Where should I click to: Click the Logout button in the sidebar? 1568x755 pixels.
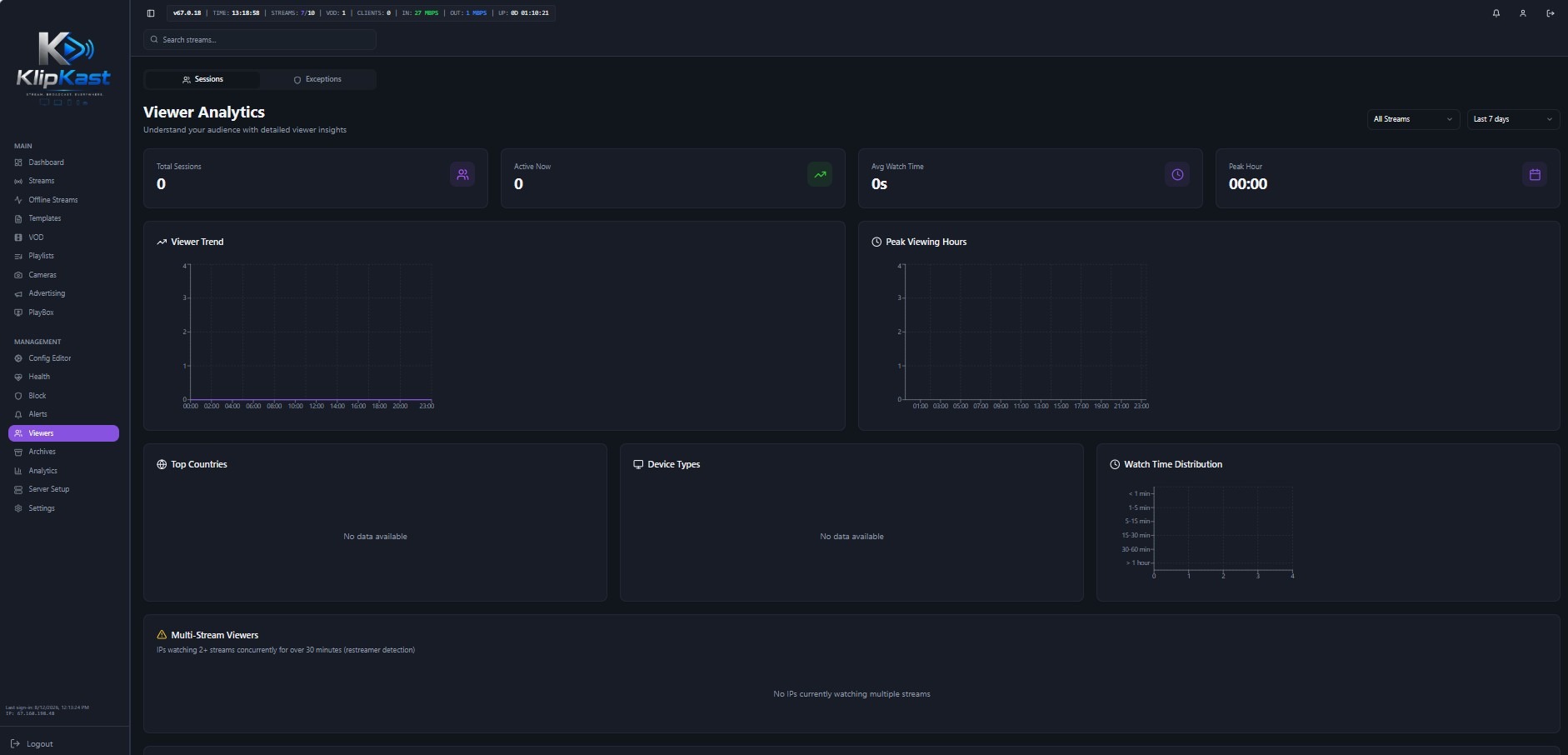point(32,743)
